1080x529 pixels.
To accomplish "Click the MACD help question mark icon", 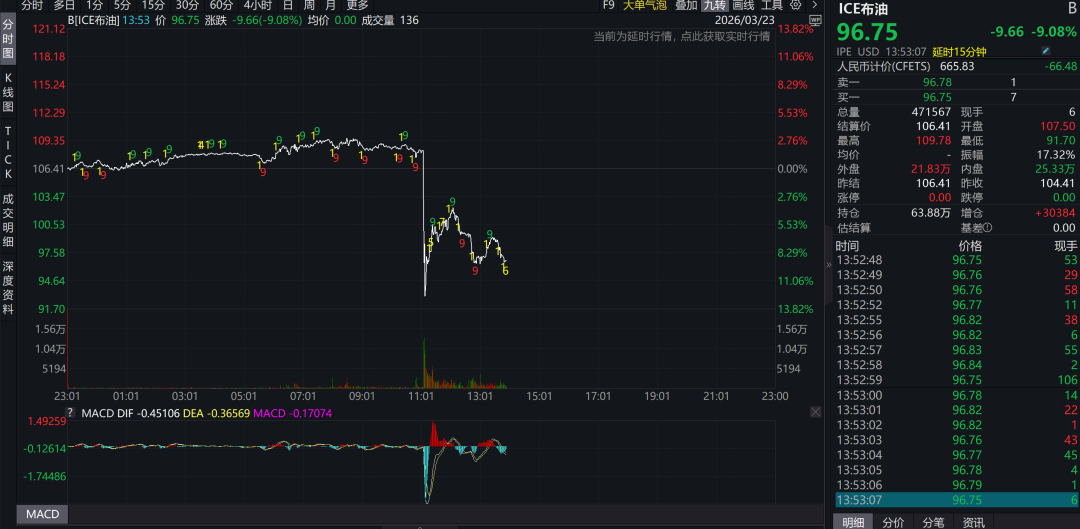I will (x=70, y=412).
